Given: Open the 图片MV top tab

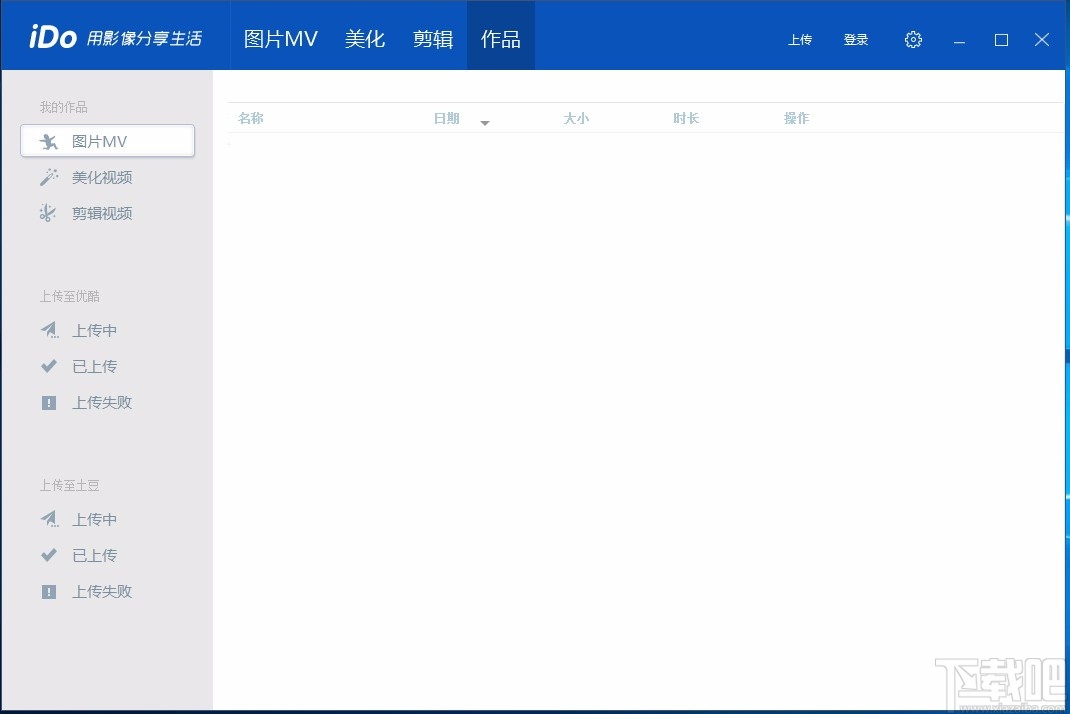Looking at the screenshot, I should tap(280, 39).
